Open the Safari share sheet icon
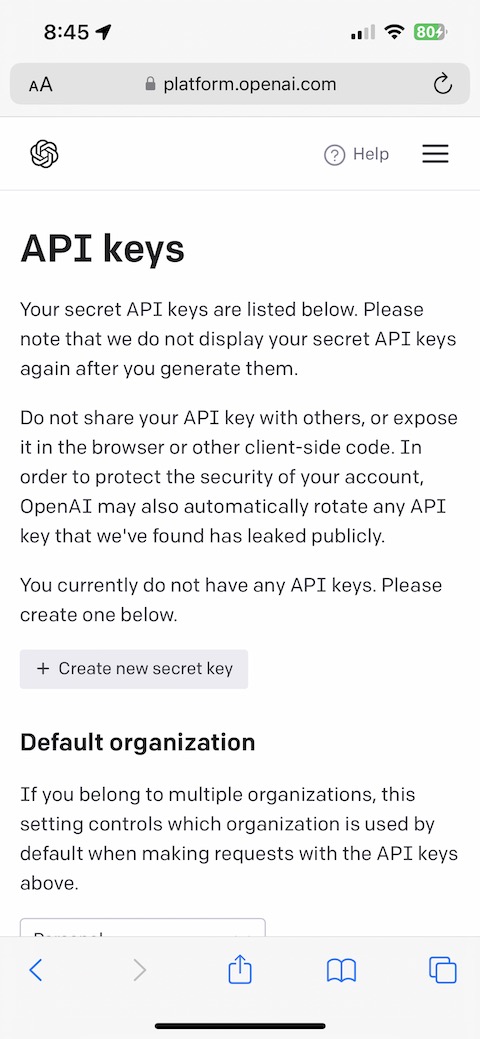 pyautogui.click(x=240, y=969)
